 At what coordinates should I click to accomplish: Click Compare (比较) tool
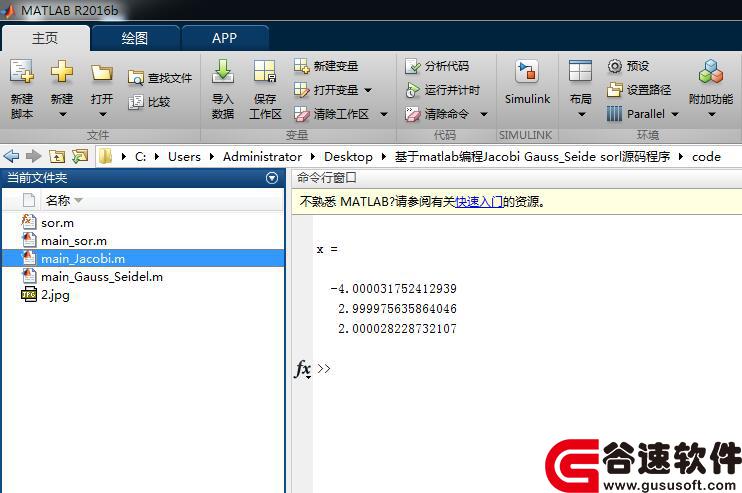149,102
